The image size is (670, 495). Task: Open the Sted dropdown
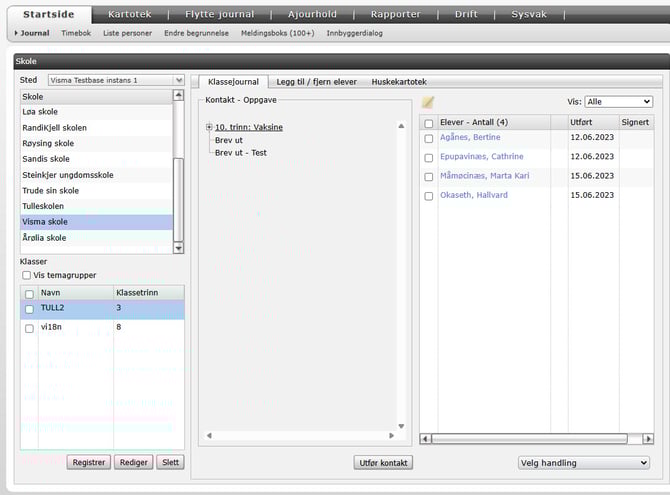[x=179, y=80]
